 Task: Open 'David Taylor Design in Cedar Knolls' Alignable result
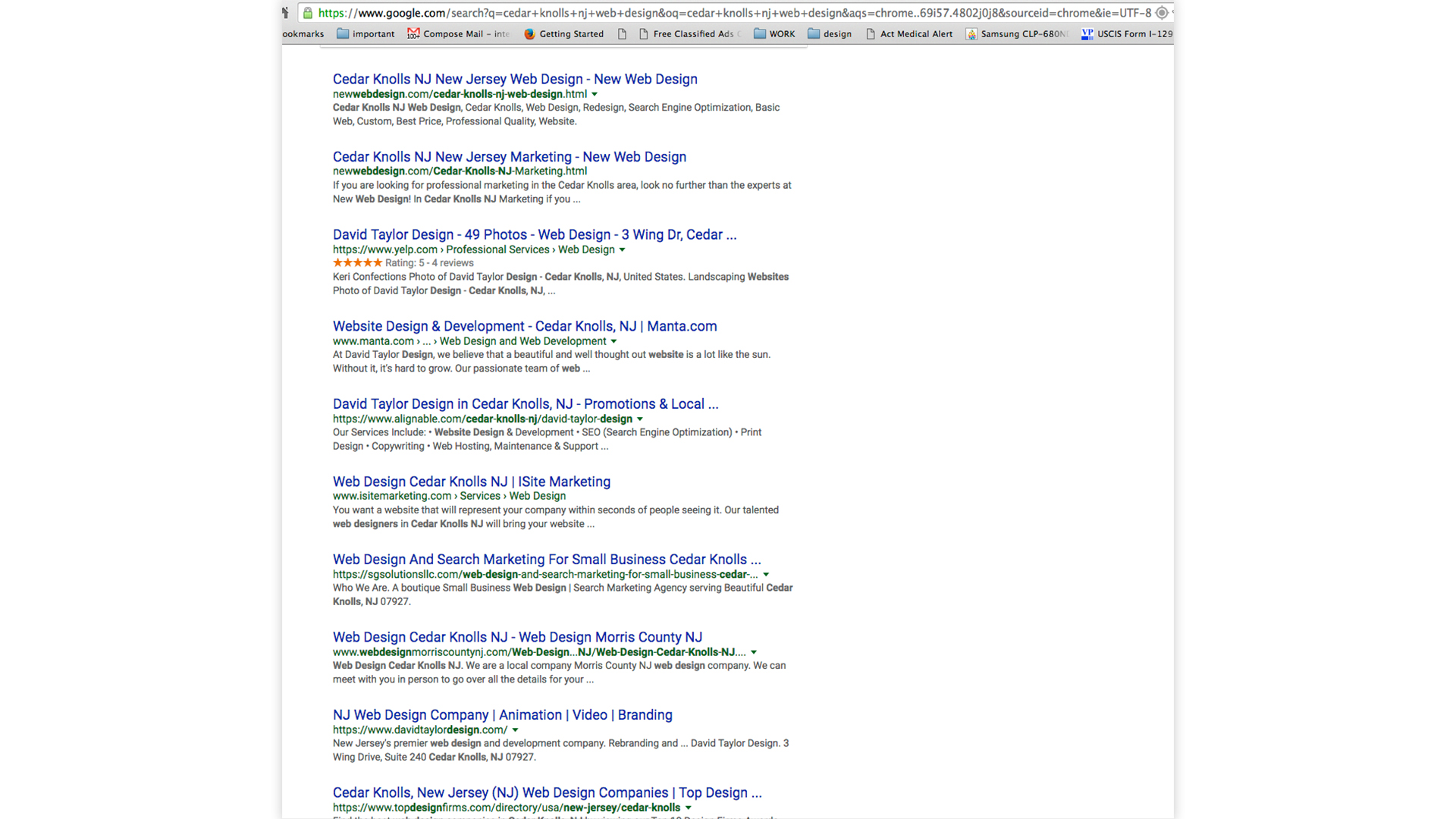(x=526, y=404)
